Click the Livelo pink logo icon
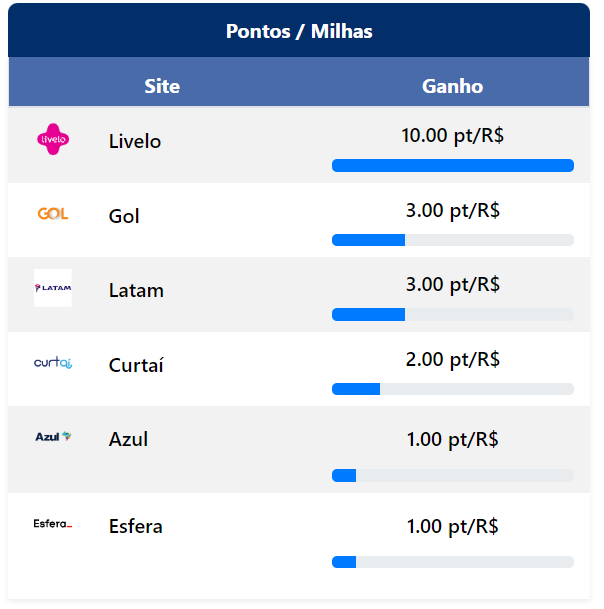 (53, 140)
